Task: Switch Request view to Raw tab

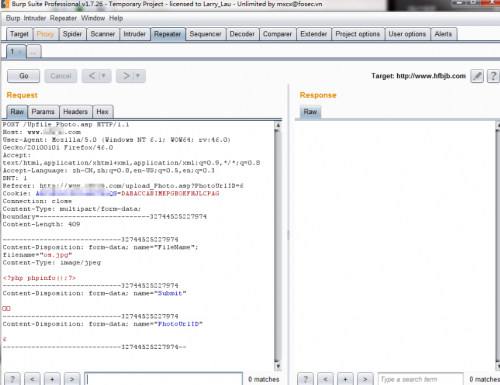Action: (17, 112)
